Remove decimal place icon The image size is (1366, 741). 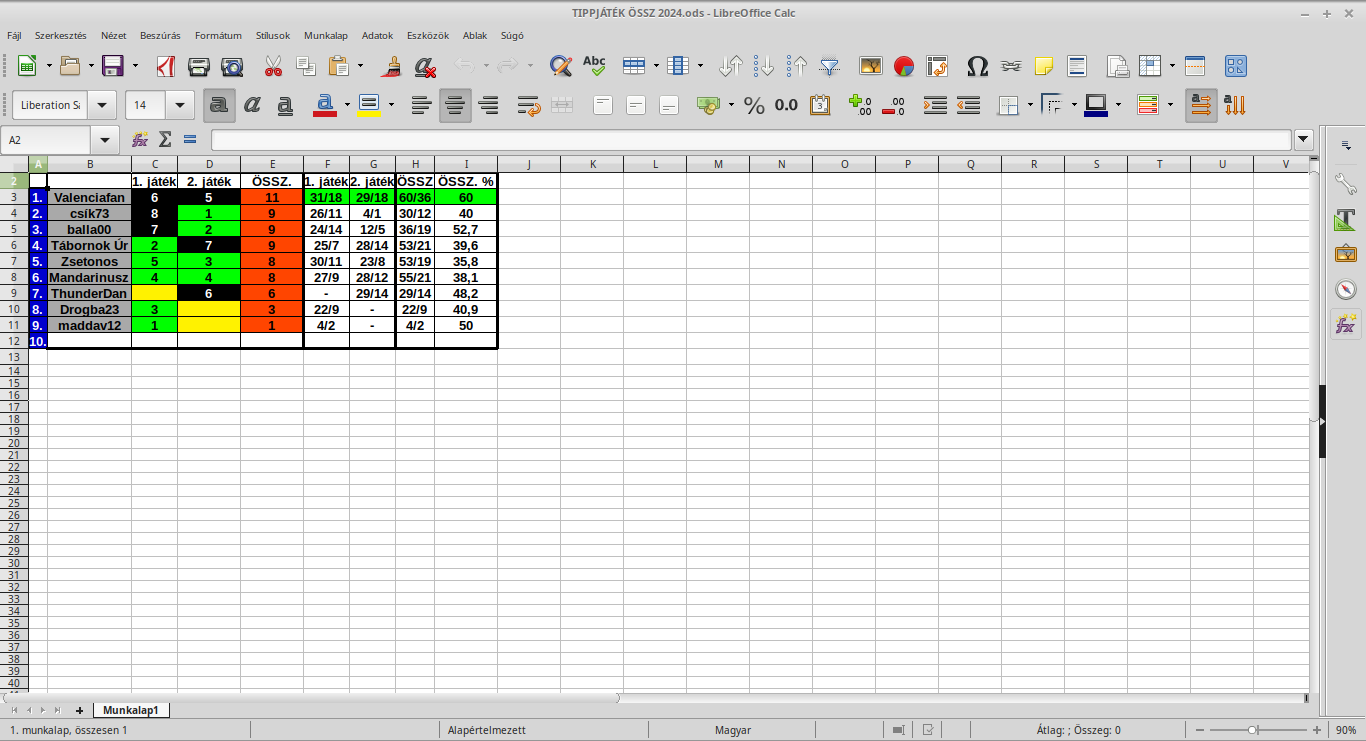894,105
